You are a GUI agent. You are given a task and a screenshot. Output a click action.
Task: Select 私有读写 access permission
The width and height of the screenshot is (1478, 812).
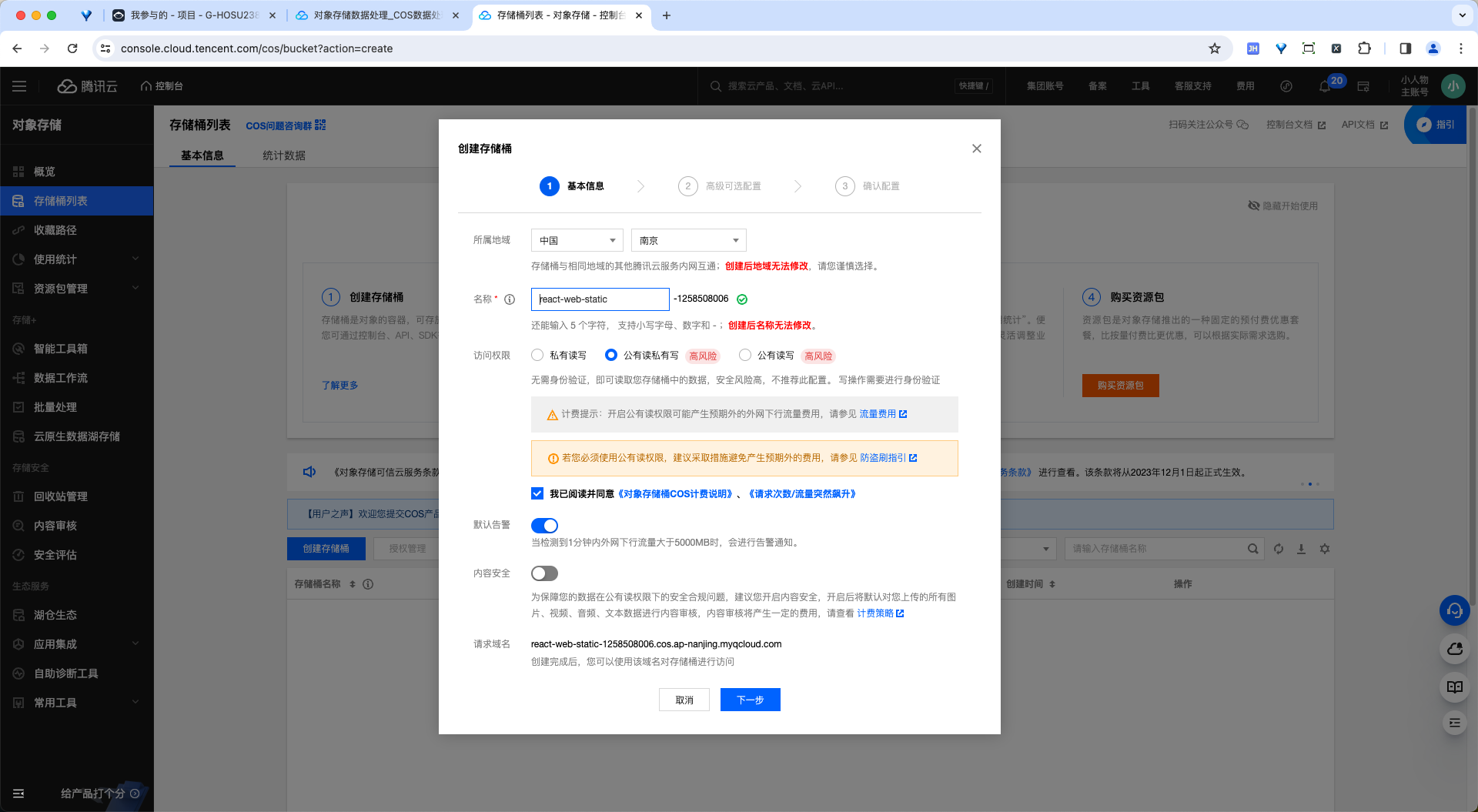pyautogui.click(x=537, y=355)
